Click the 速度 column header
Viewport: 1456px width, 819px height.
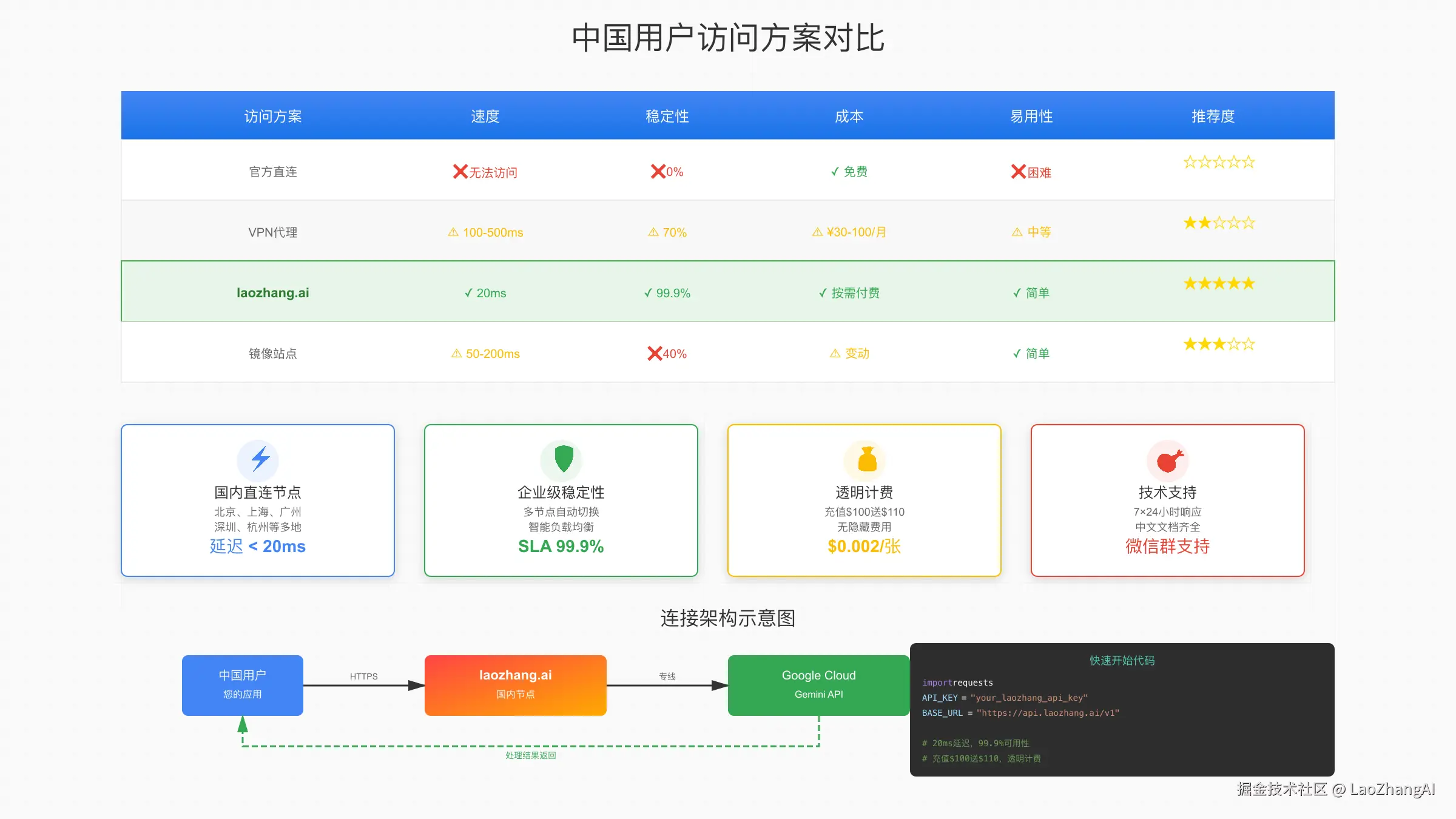pos(485,116)
